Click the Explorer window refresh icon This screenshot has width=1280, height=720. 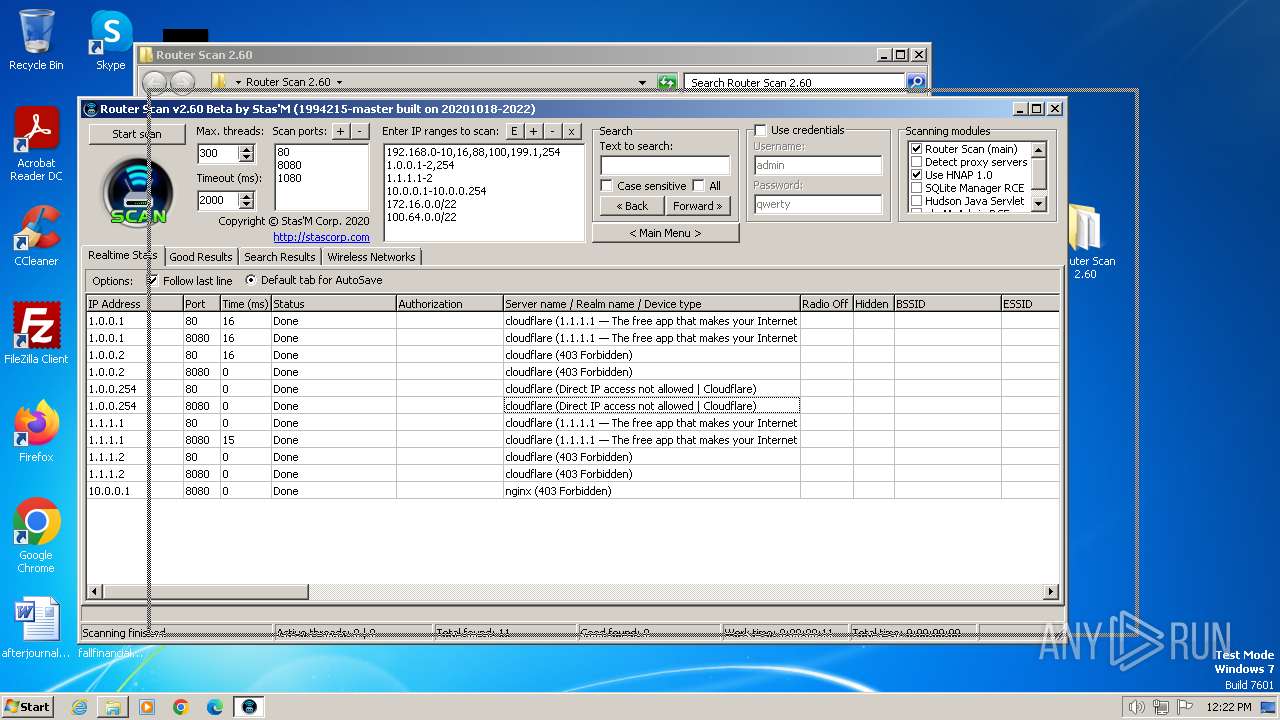(x=667, y=82)
